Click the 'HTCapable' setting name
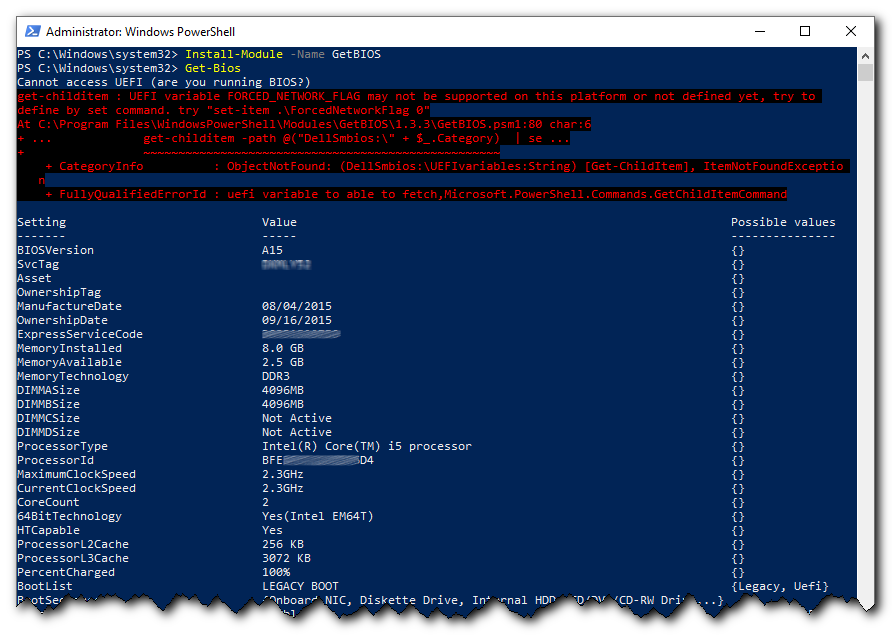The image size is (892, 636). coord(48,530)
